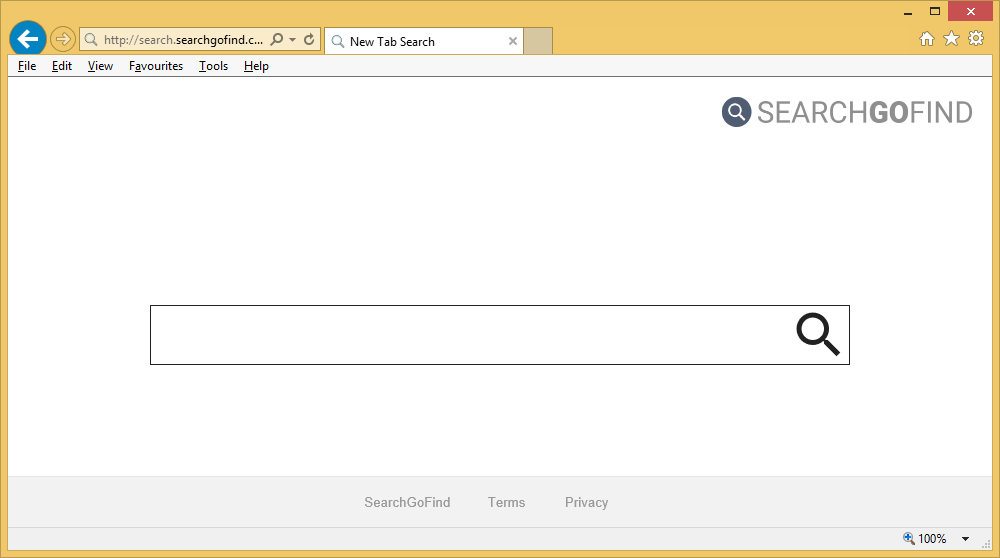1000x558 pixels.
Task: Open the Terms footer link
Action: [x=506, y=502]
